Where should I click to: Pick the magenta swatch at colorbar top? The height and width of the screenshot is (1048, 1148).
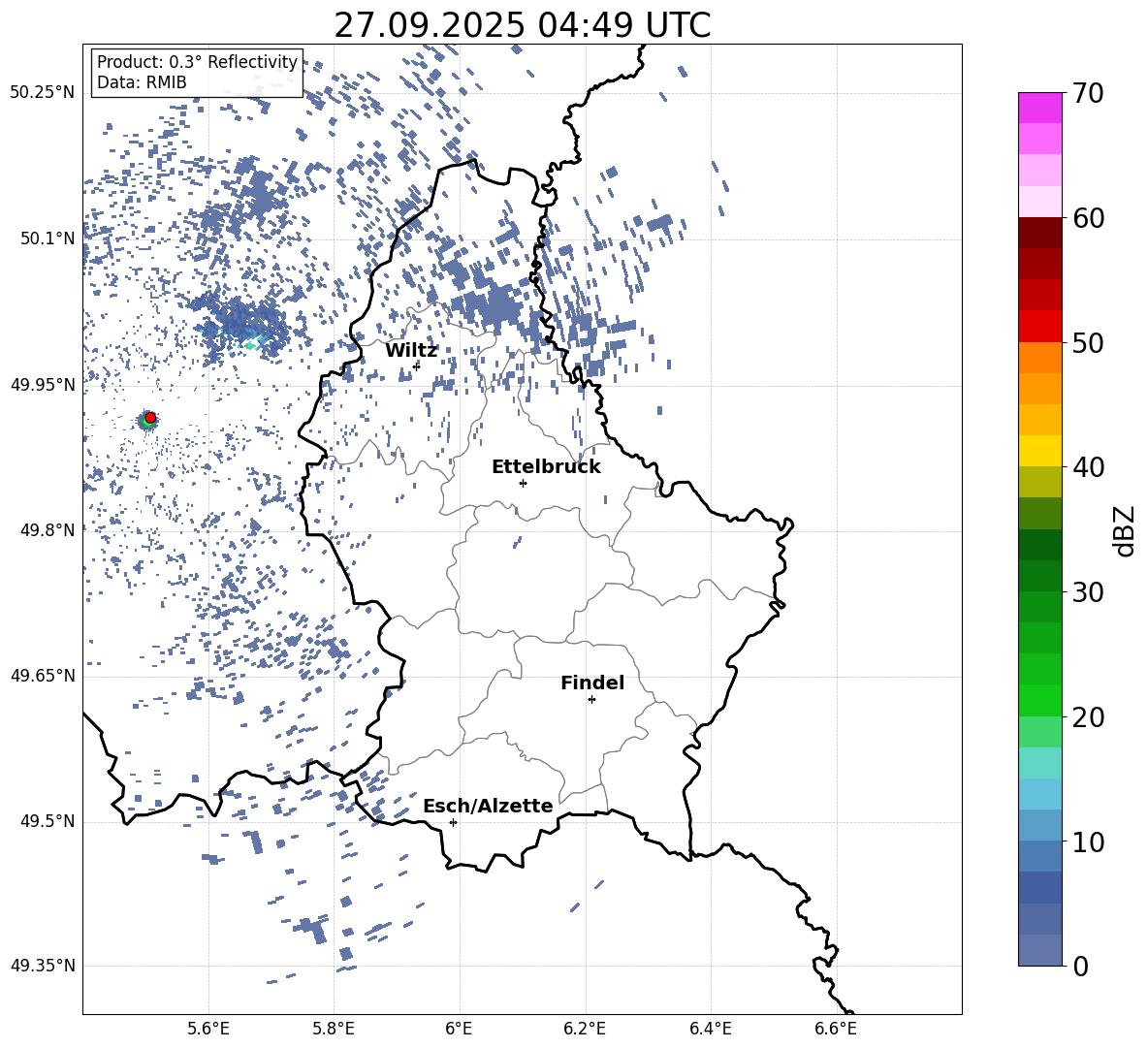click(1039, 108)
